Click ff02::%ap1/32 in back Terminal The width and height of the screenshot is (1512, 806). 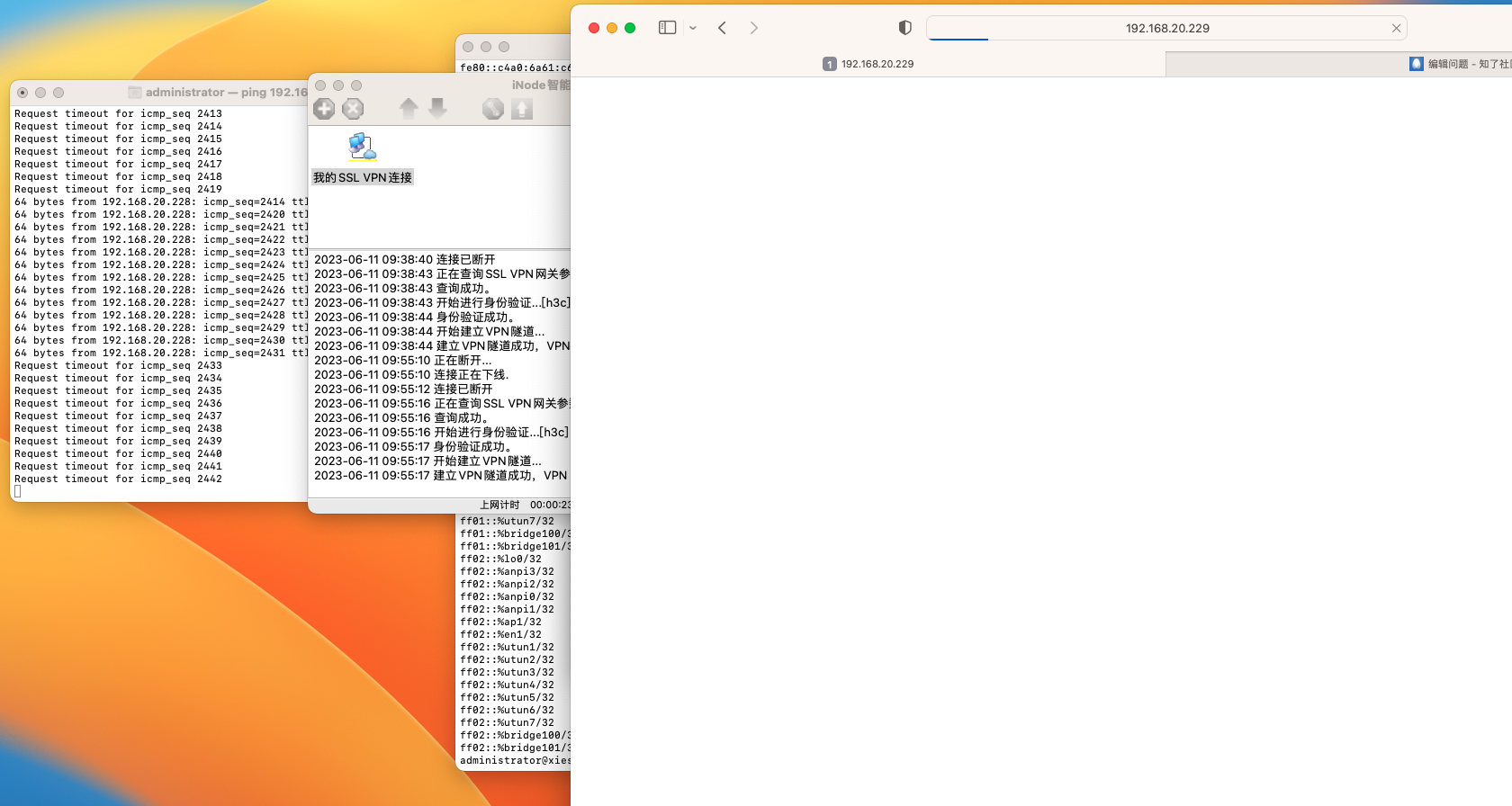pos(501,622)
